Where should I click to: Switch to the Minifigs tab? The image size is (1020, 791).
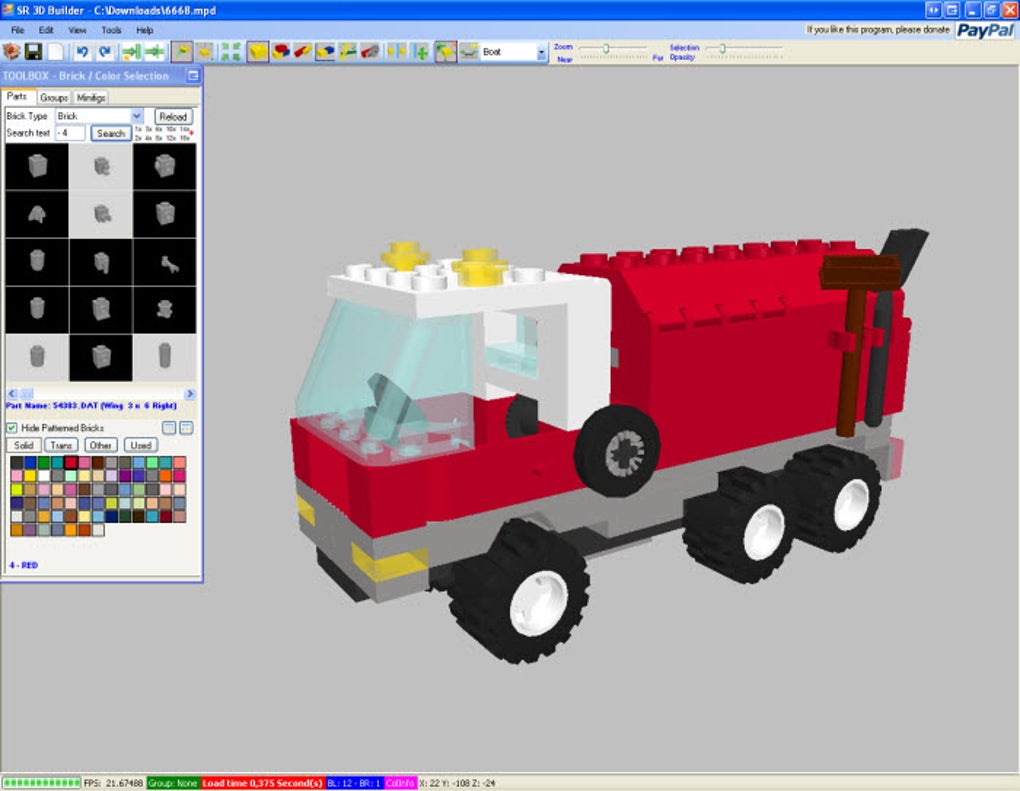coord(90,98)
